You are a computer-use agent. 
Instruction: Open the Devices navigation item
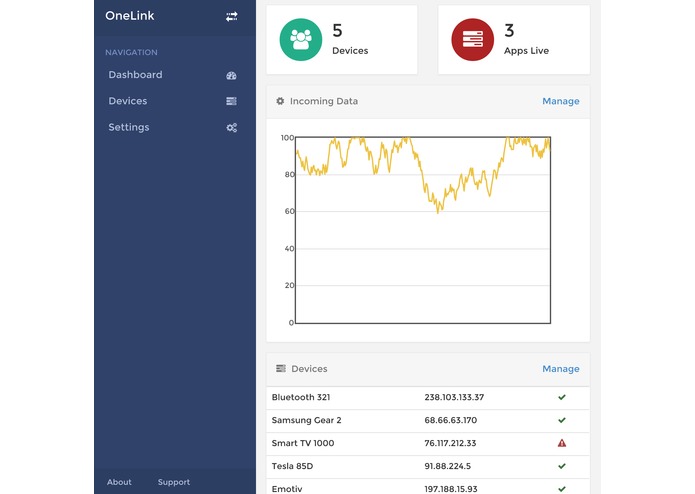click(175, 101)
